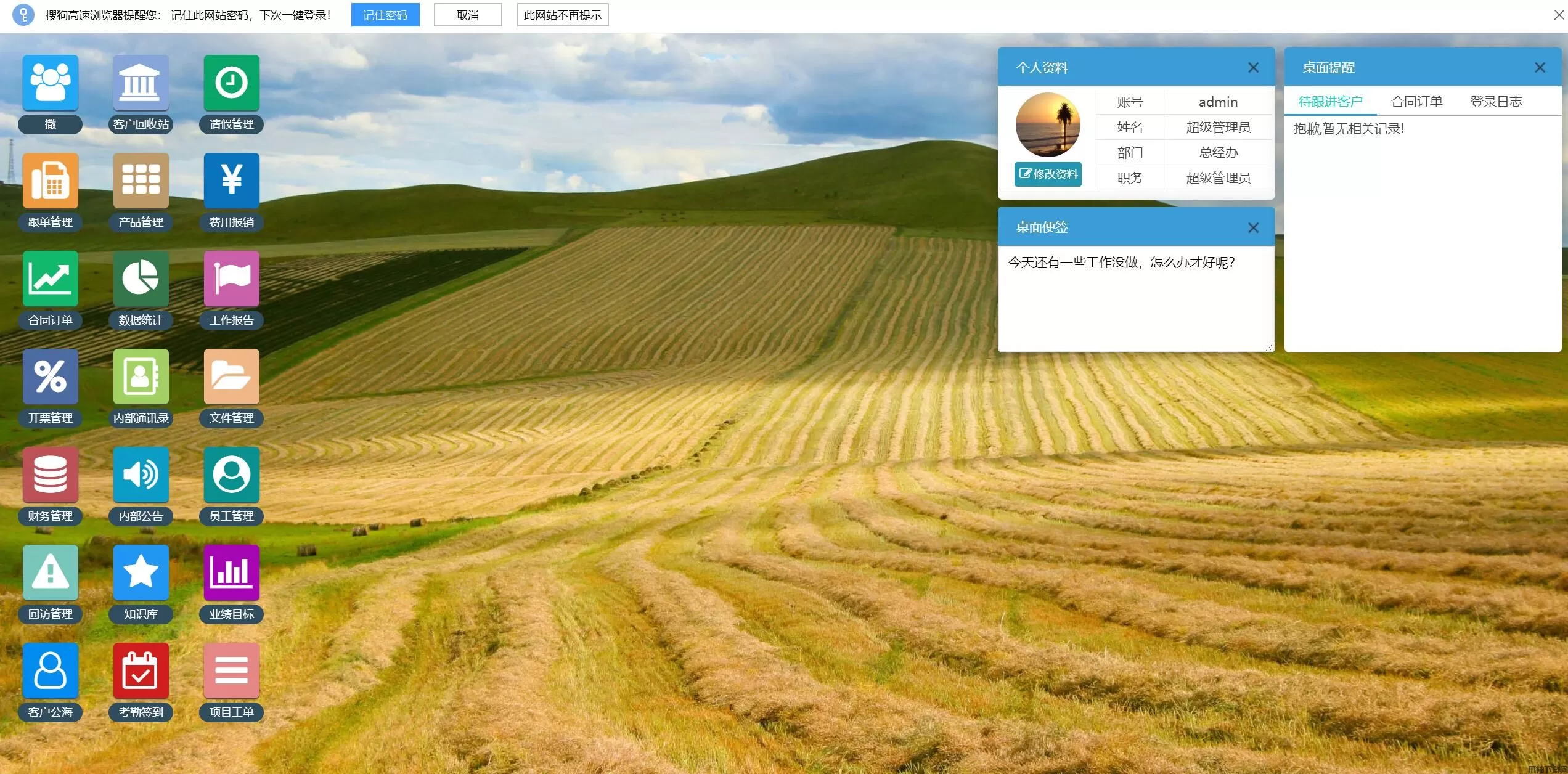The image size is (1568, 774).
Task: Open 工作报告 flag icon
Action: [x=231, y=279]
